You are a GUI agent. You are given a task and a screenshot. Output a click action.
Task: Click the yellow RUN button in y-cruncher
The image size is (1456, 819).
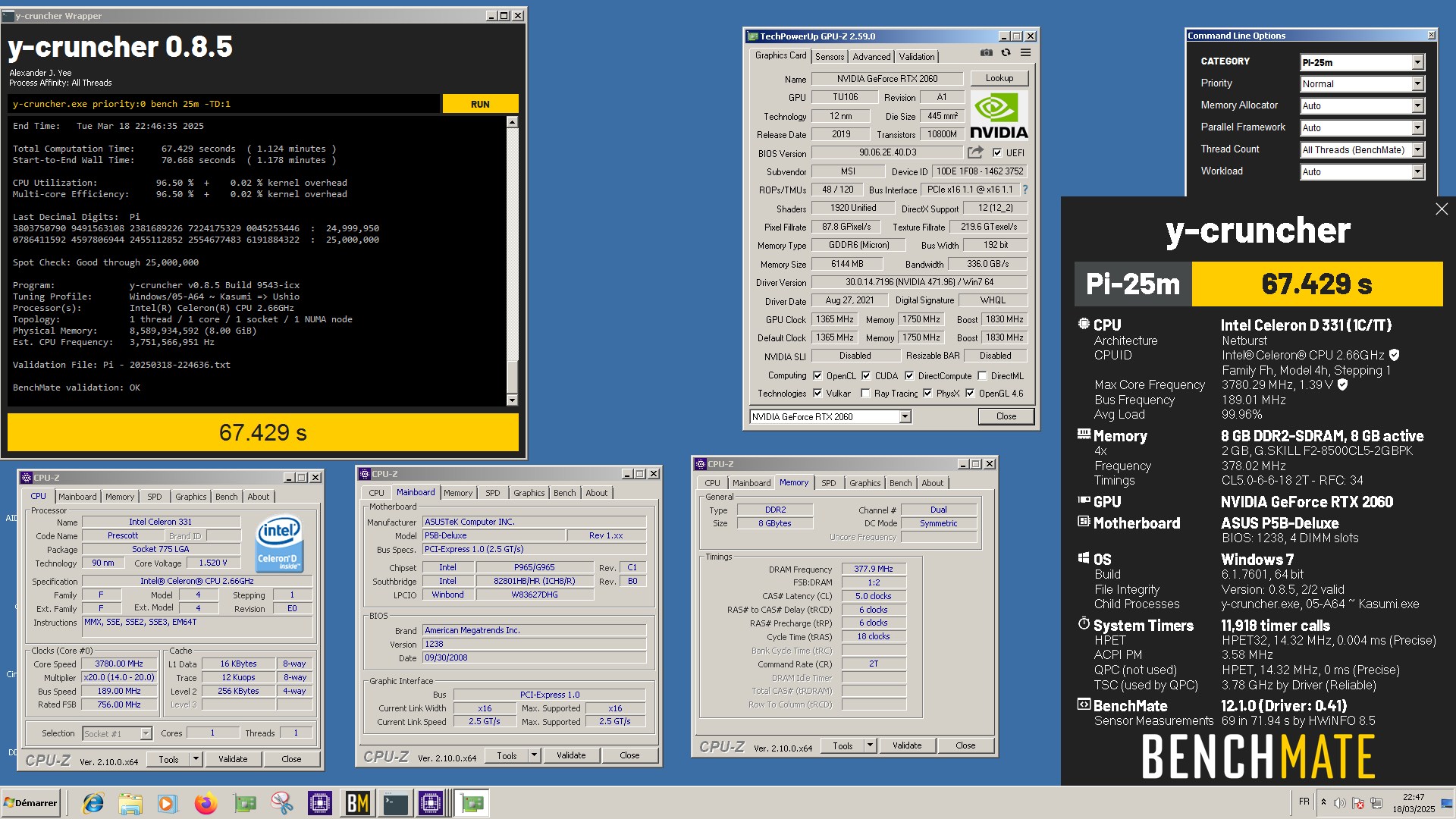[x=480, y=104]
